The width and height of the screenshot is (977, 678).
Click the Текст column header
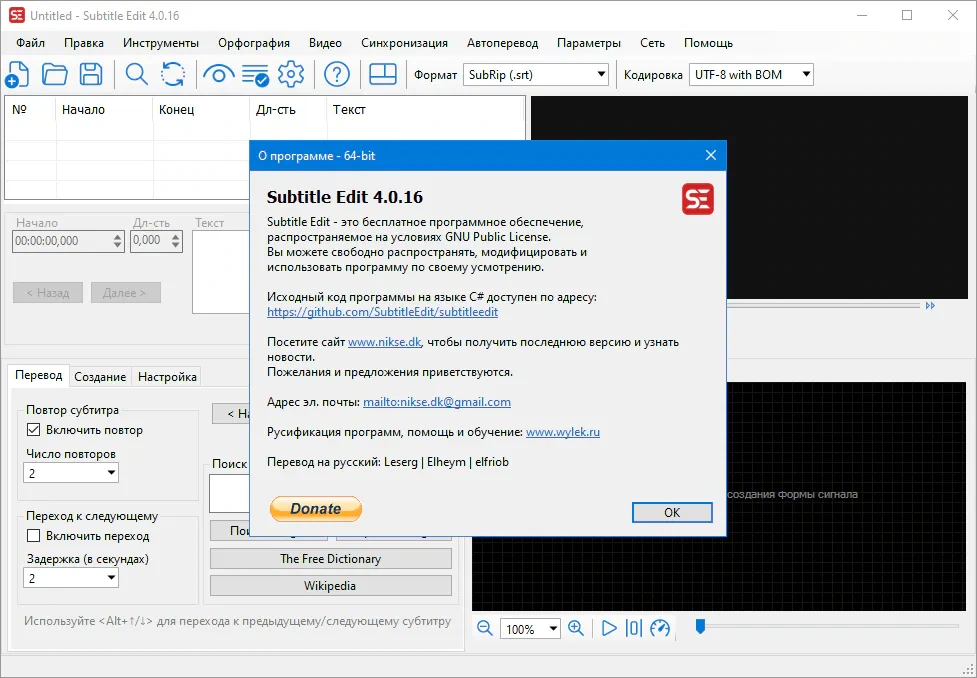426,110
